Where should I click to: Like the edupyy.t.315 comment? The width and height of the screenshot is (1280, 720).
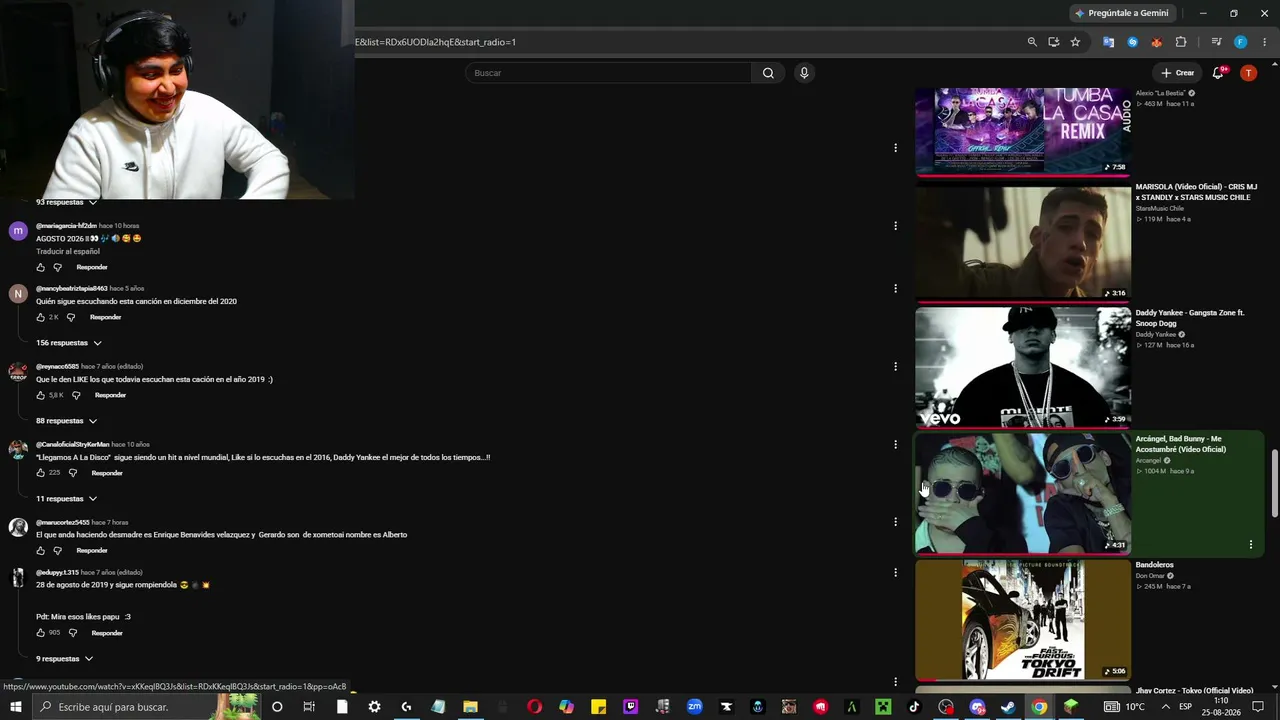[41, 633]
